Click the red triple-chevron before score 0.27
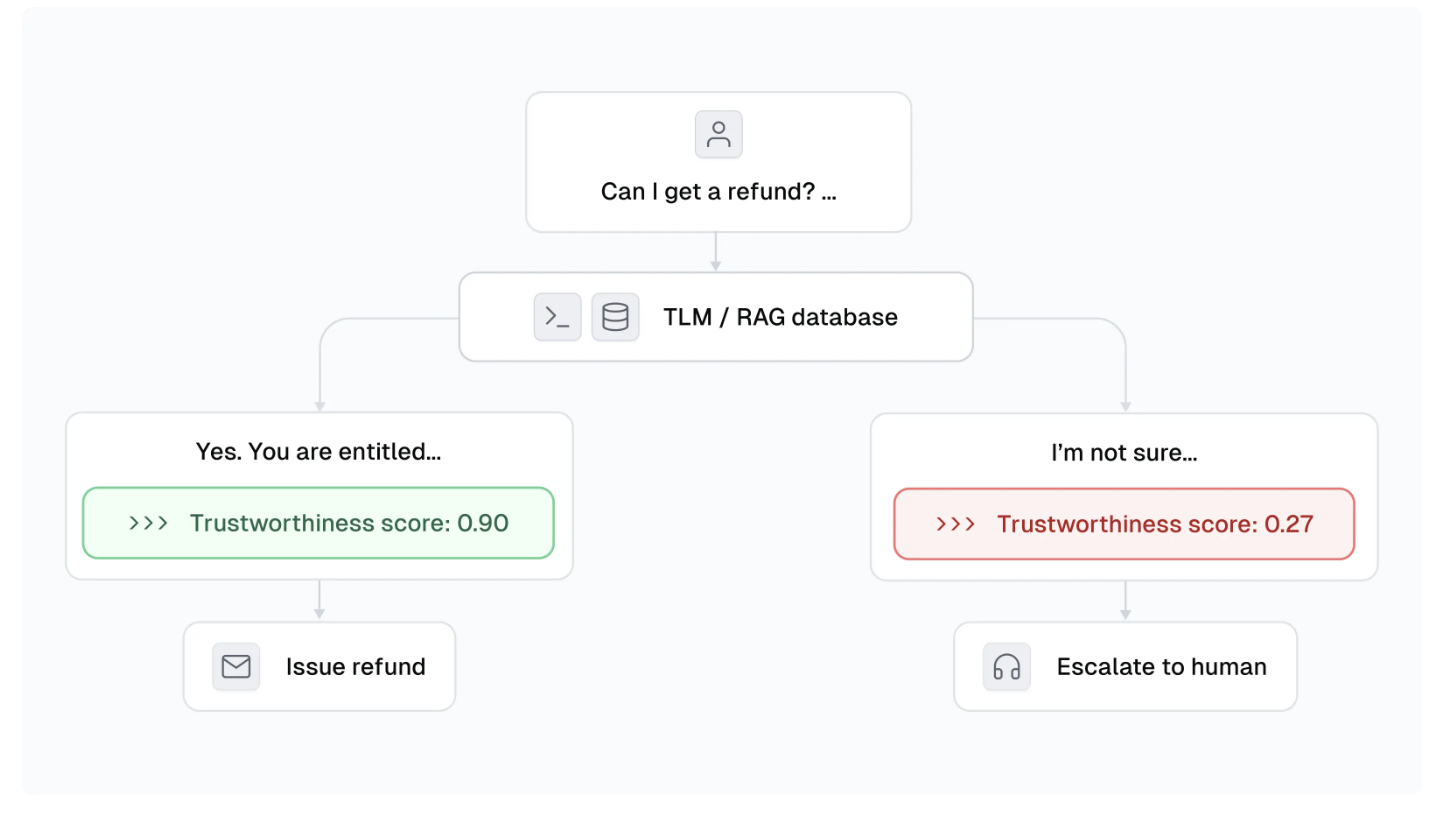Viewport: 1444px width, 818px height. (955, 524)
